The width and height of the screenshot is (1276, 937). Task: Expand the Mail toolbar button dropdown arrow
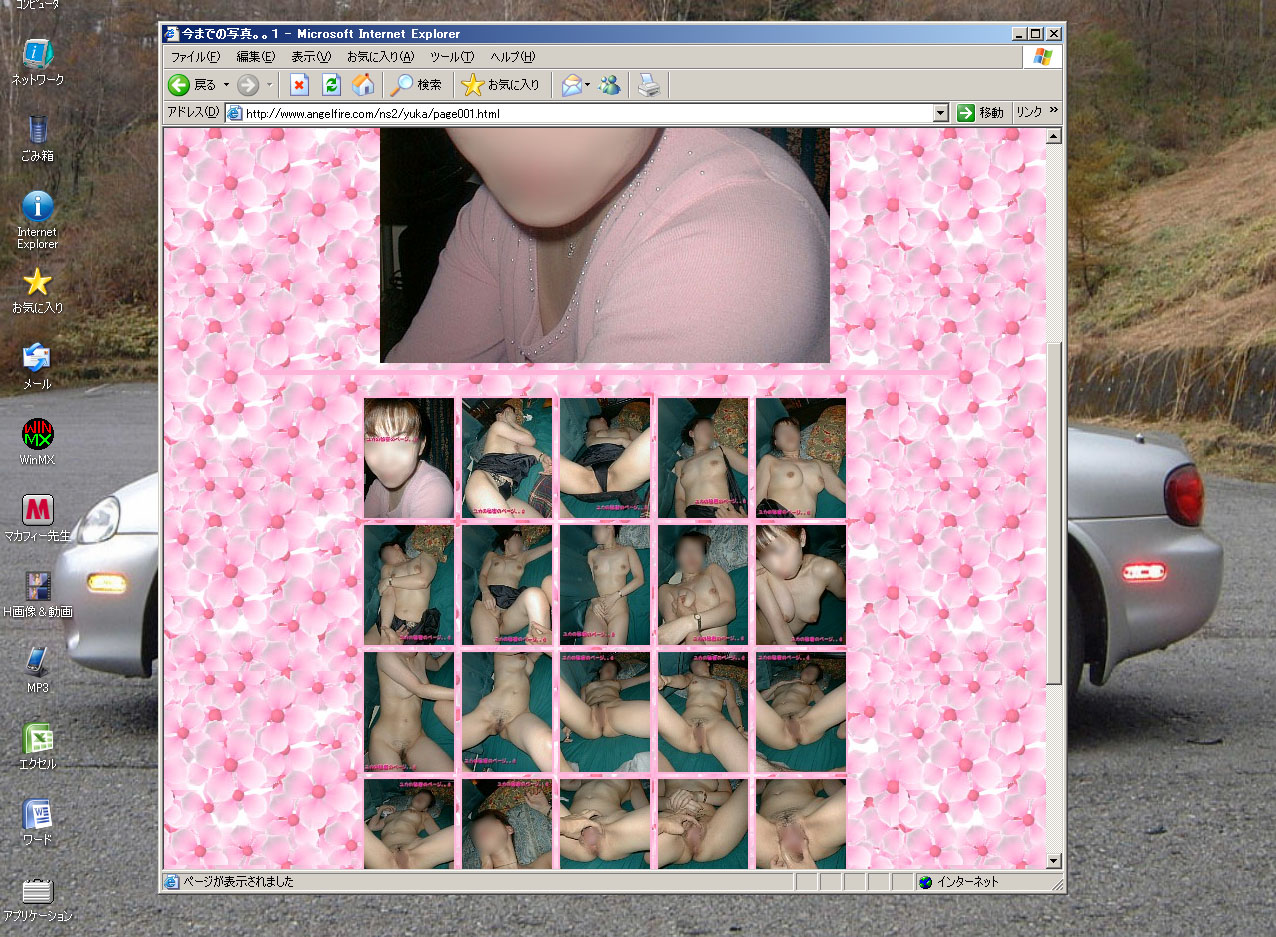click(588, 85)
